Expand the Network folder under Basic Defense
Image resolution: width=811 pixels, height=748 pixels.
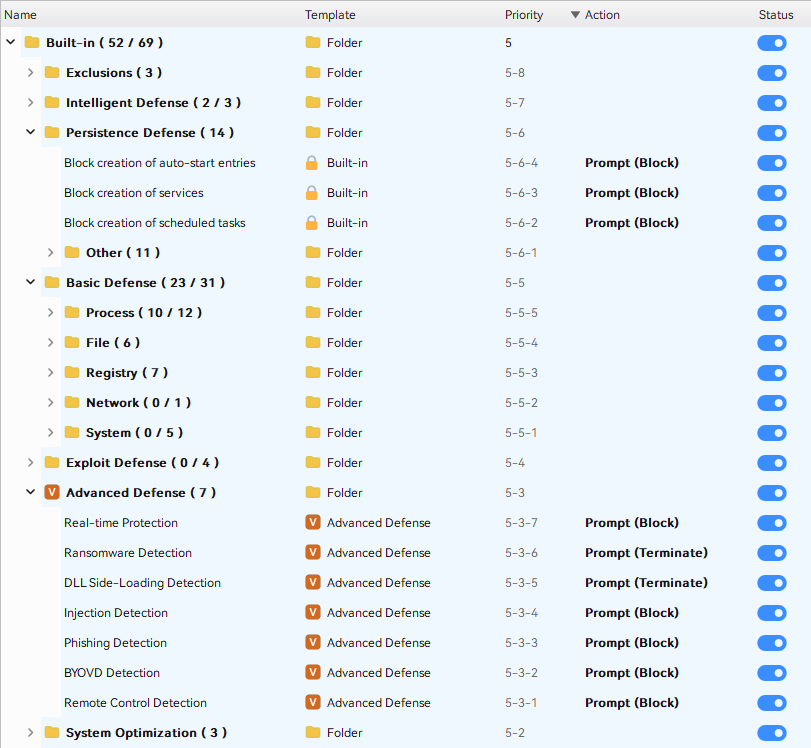point(50,402)
